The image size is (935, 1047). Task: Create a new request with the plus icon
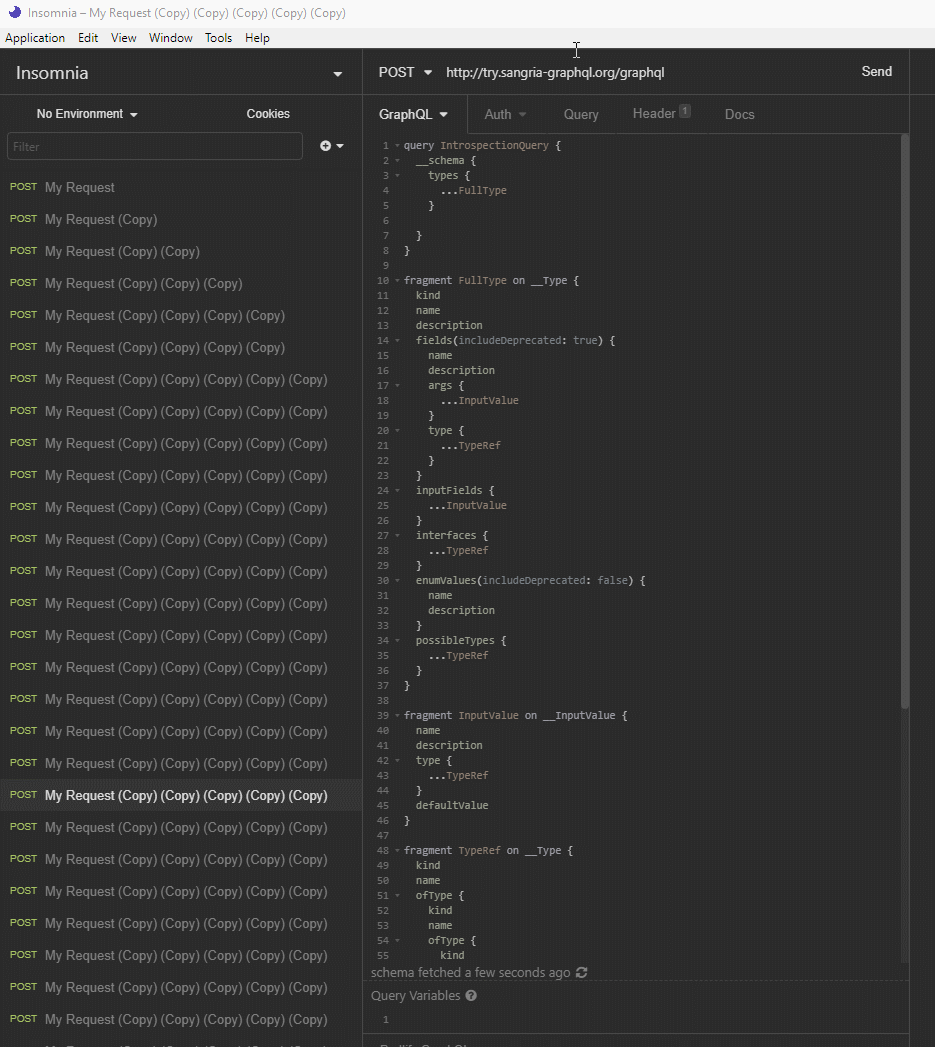(325, 146)
